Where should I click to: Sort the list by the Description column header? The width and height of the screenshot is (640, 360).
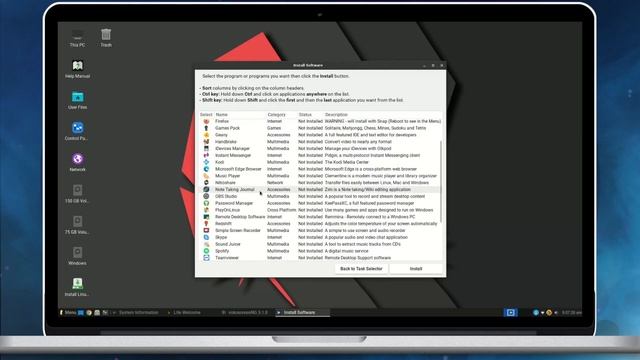[x=336, y=115]
